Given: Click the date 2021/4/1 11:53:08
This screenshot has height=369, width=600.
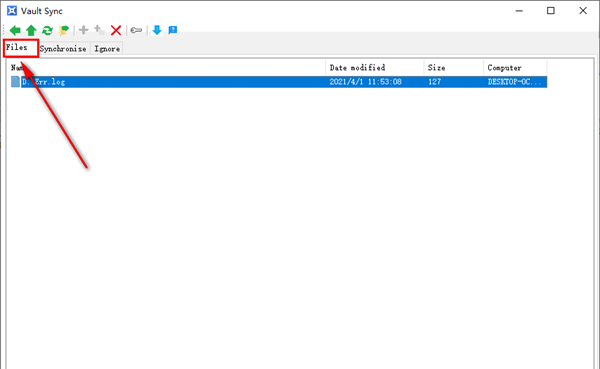Looking at the screenshot, I should click(x=365, y=82).
